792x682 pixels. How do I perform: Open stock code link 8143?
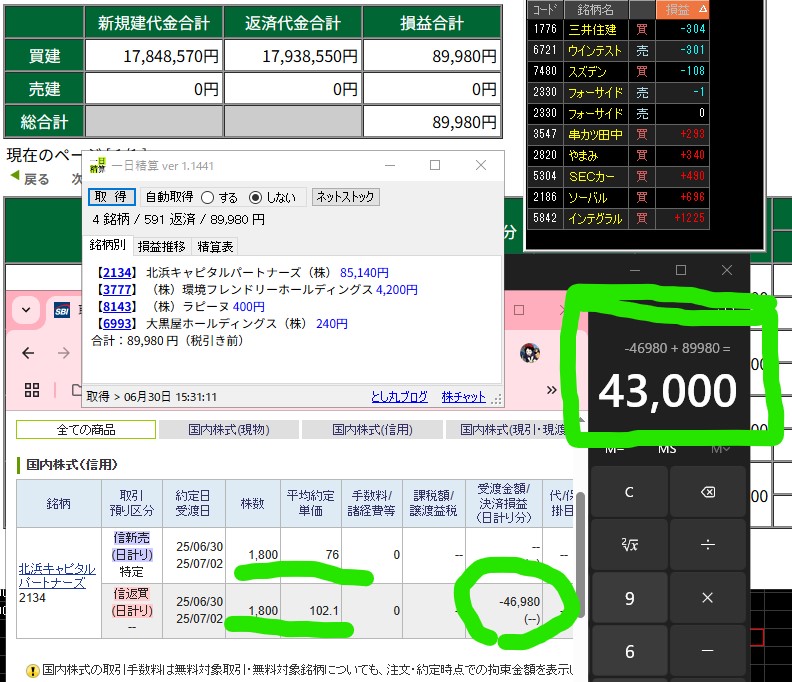[117, 307]
